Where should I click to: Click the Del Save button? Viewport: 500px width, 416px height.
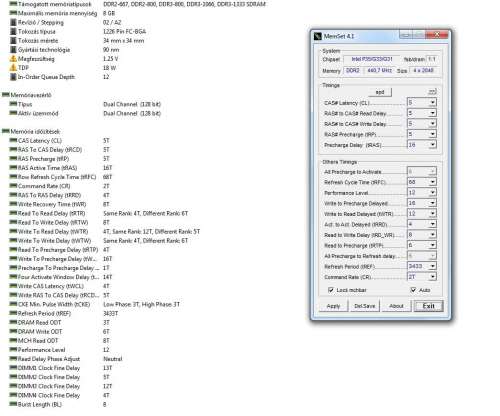pos(365,306)
